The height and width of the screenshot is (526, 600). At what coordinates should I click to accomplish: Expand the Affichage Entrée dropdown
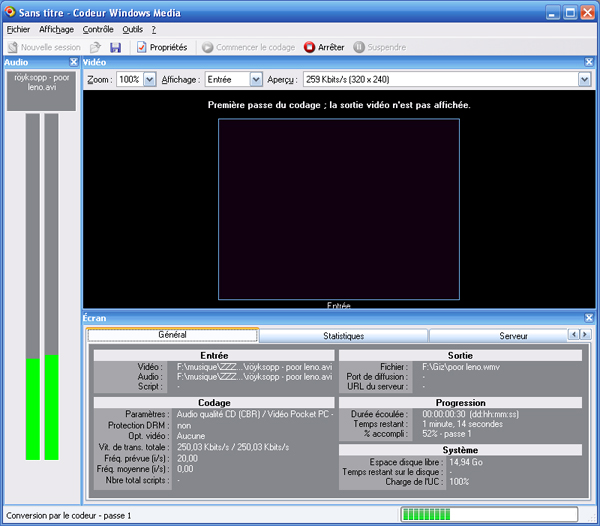tap(256, 80)
